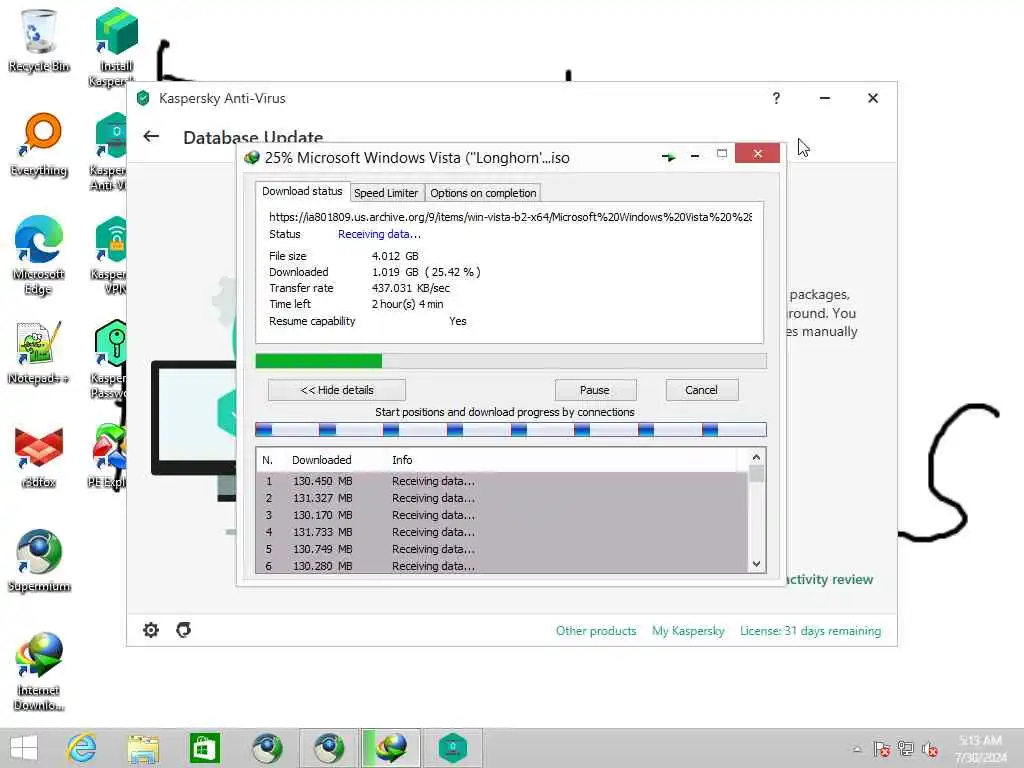Click the Hide details button
Image resolution: width=1024 pixels, height=768 pixels.
(336, 390)
